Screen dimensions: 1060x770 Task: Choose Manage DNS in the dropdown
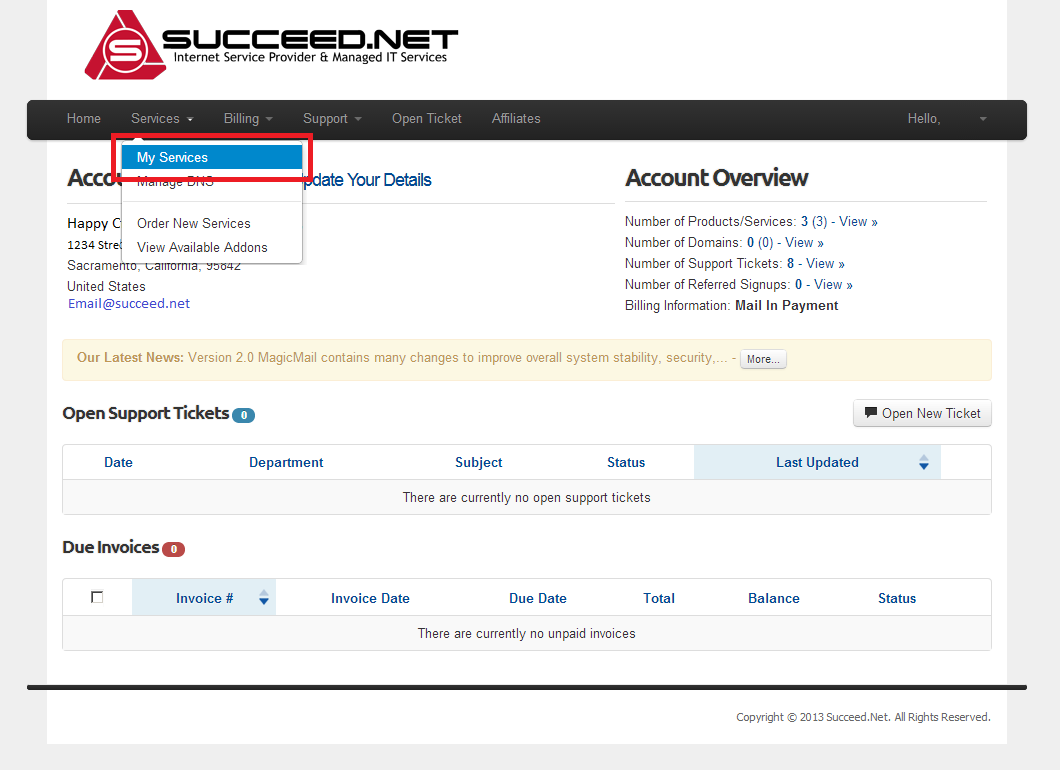point(175,181)
